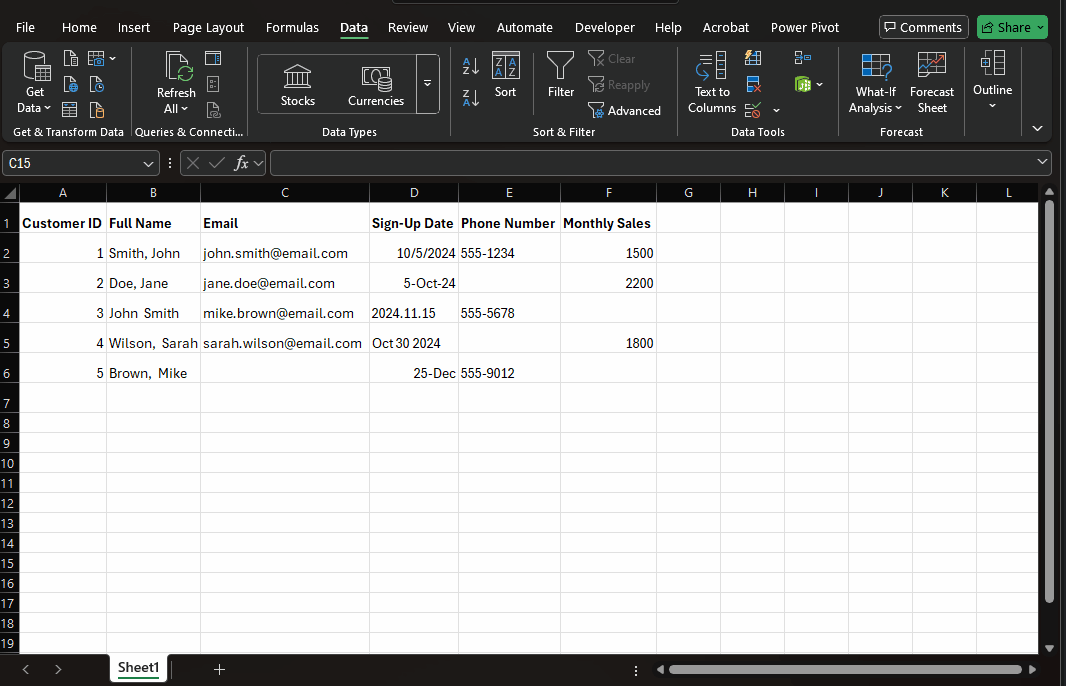Click the Flash Fill icon
The width and height of the screenshot is (1066, 686).
[754, 58]
